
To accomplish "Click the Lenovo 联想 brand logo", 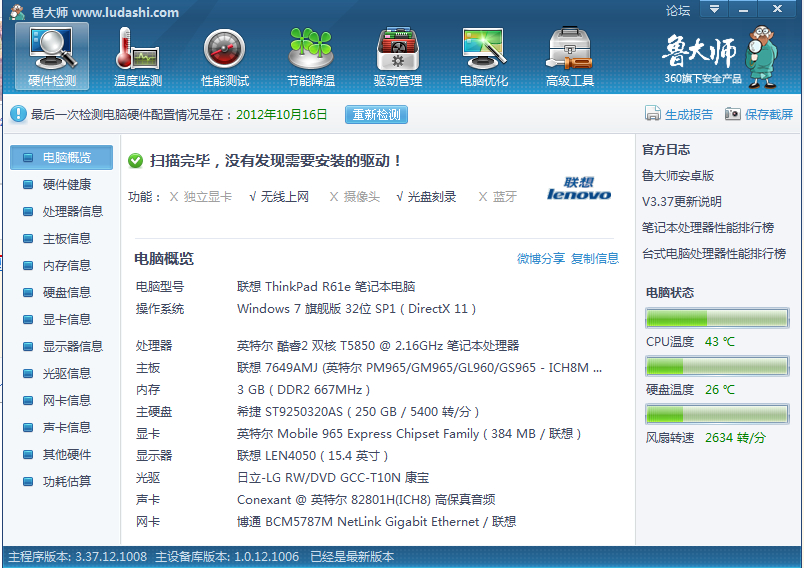I will point(579,189).
